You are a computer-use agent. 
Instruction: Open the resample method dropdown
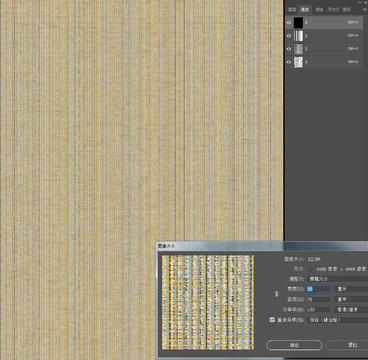[337, 320]
